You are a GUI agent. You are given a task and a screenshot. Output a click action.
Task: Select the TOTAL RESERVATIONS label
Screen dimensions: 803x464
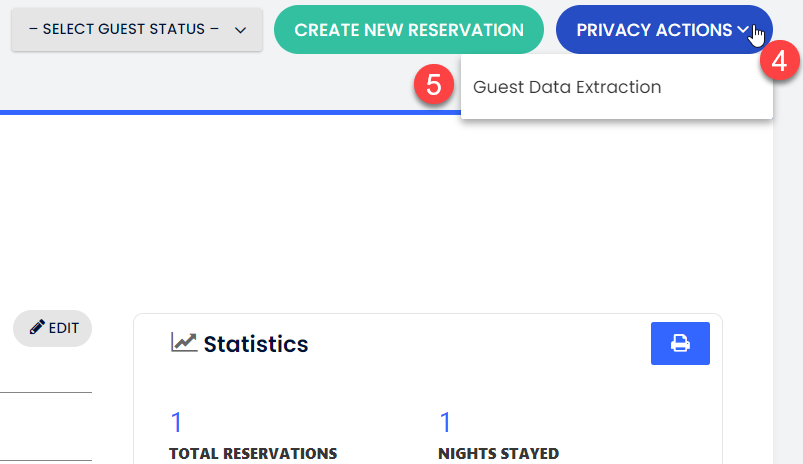coord(253,454)
